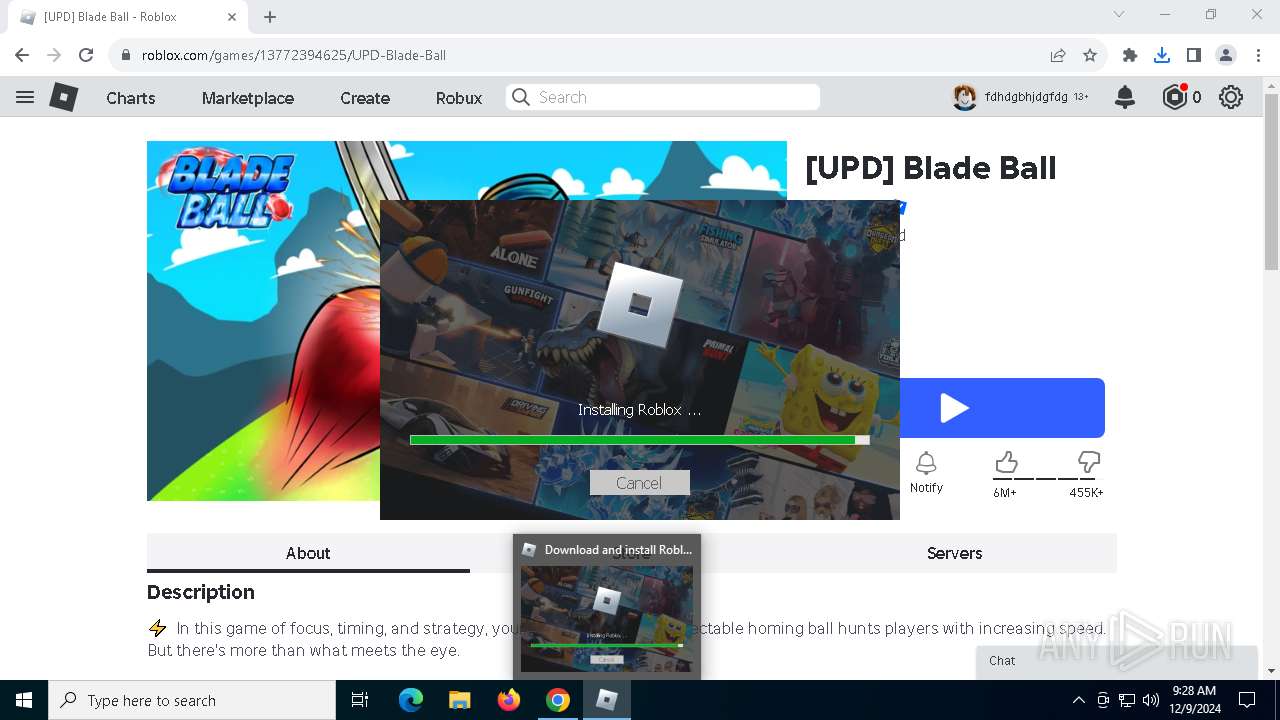
Task: Click the thumbs down dislike icon
Action: [x=1089, y=462]
